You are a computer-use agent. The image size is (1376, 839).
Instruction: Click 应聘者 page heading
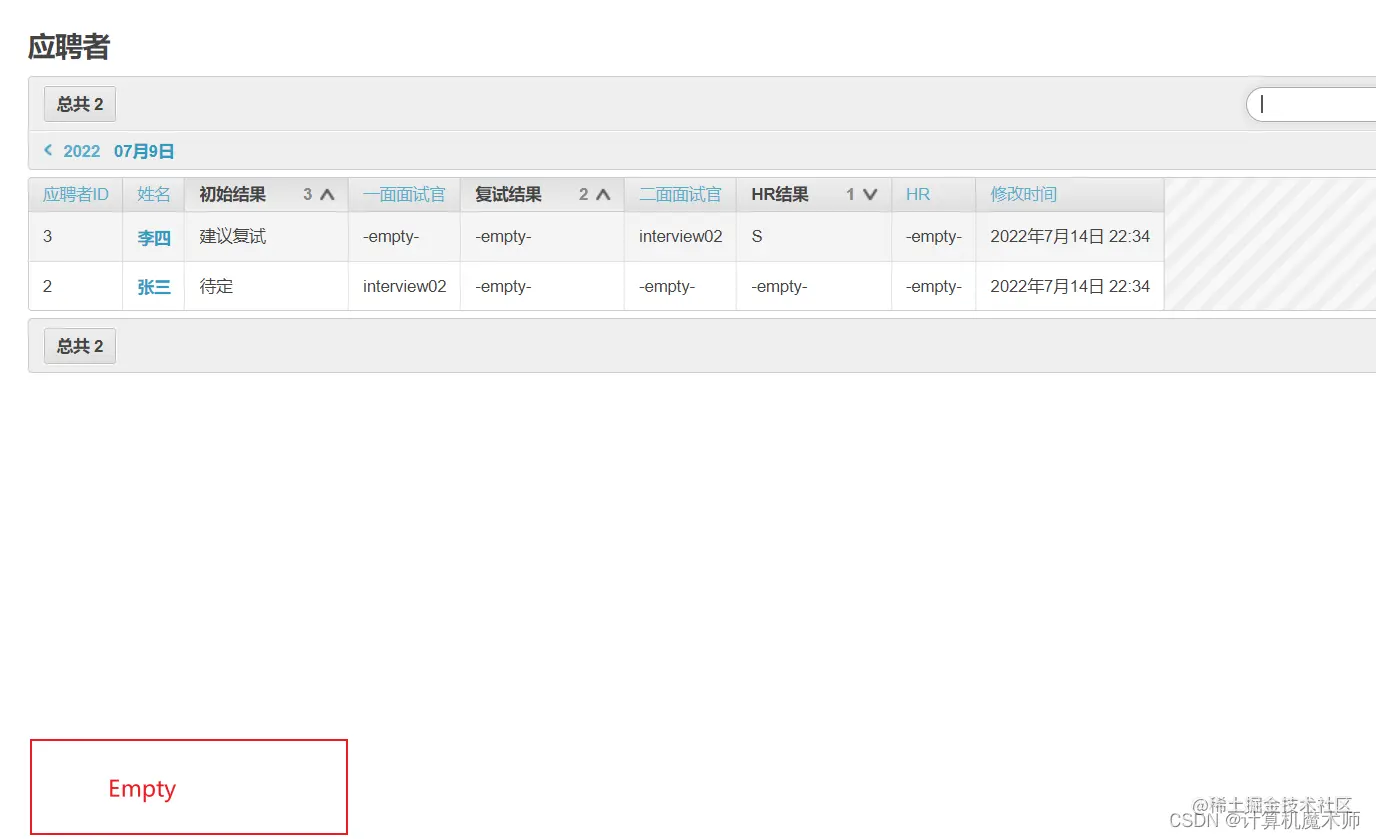click(69, 47)
